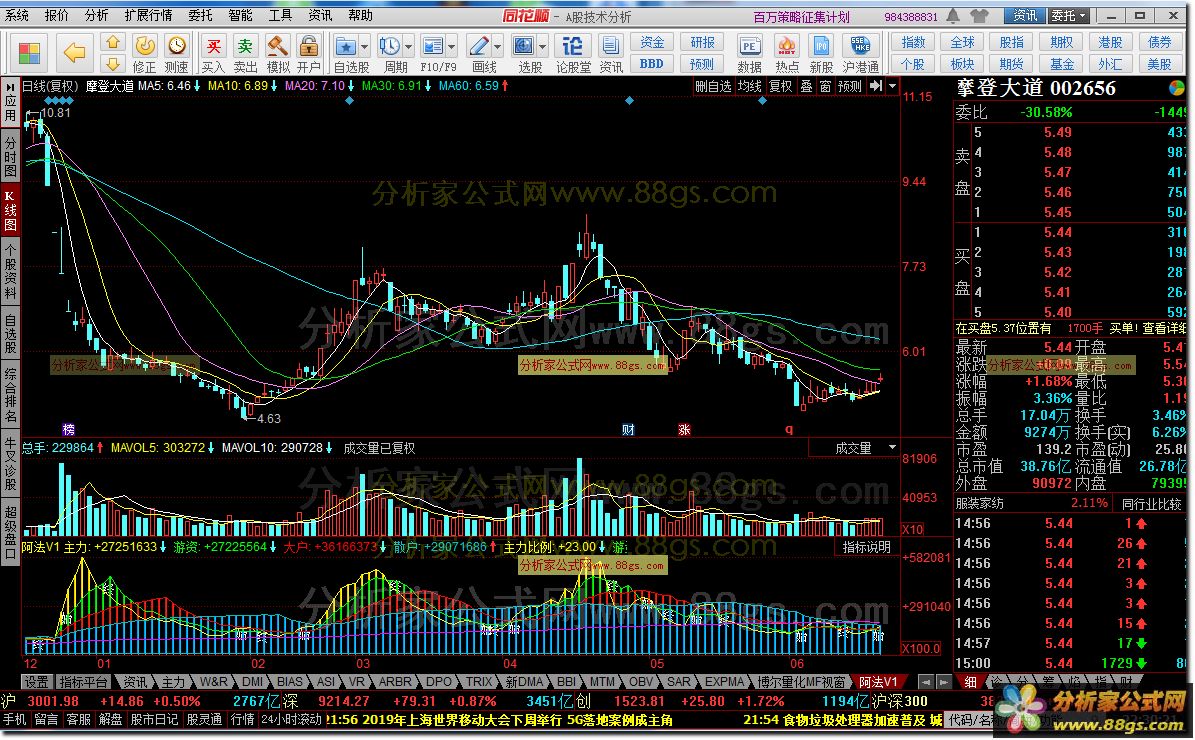Screen dimensions: 1195x740
Task: Open the 沪港通 SSE-HKE icon
Action: pyautogui.click(x=860, y=46)
